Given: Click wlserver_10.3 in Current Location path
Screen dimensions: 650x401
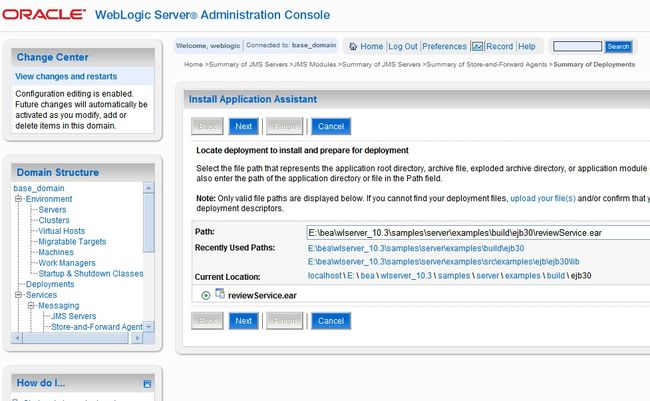Looking at the screenshot, I should 406,276.
